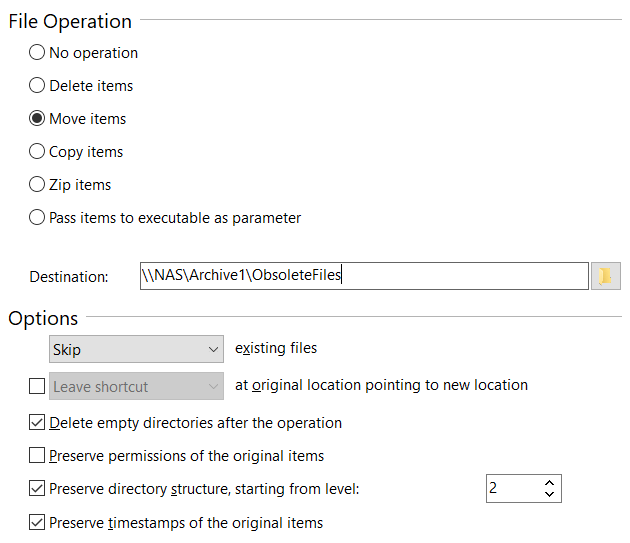Increase the directory level with up arrow
The height and width of the screenshot is (543, 630).
[548, 483]
